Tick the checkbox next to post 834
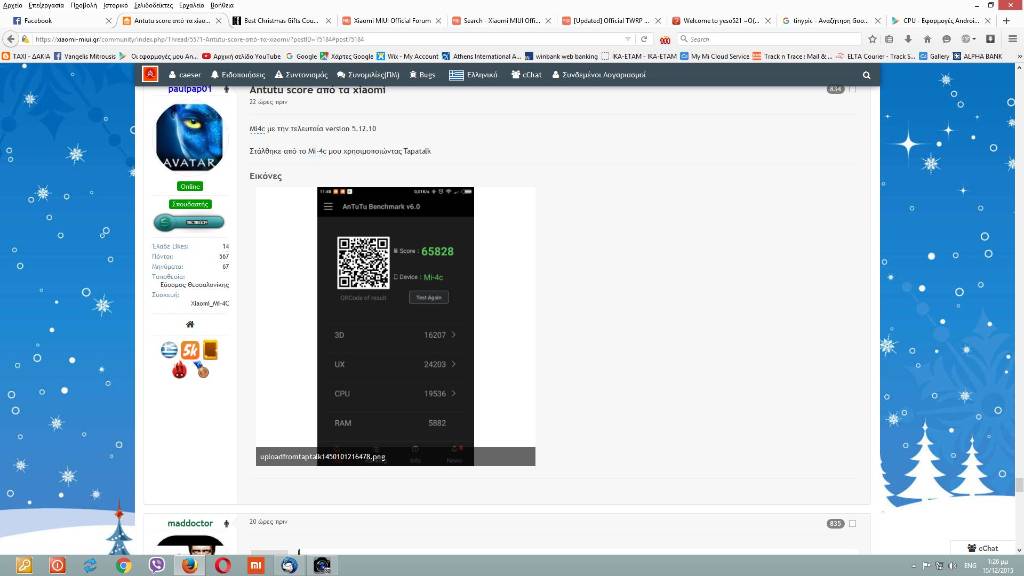 coord(852,89)
